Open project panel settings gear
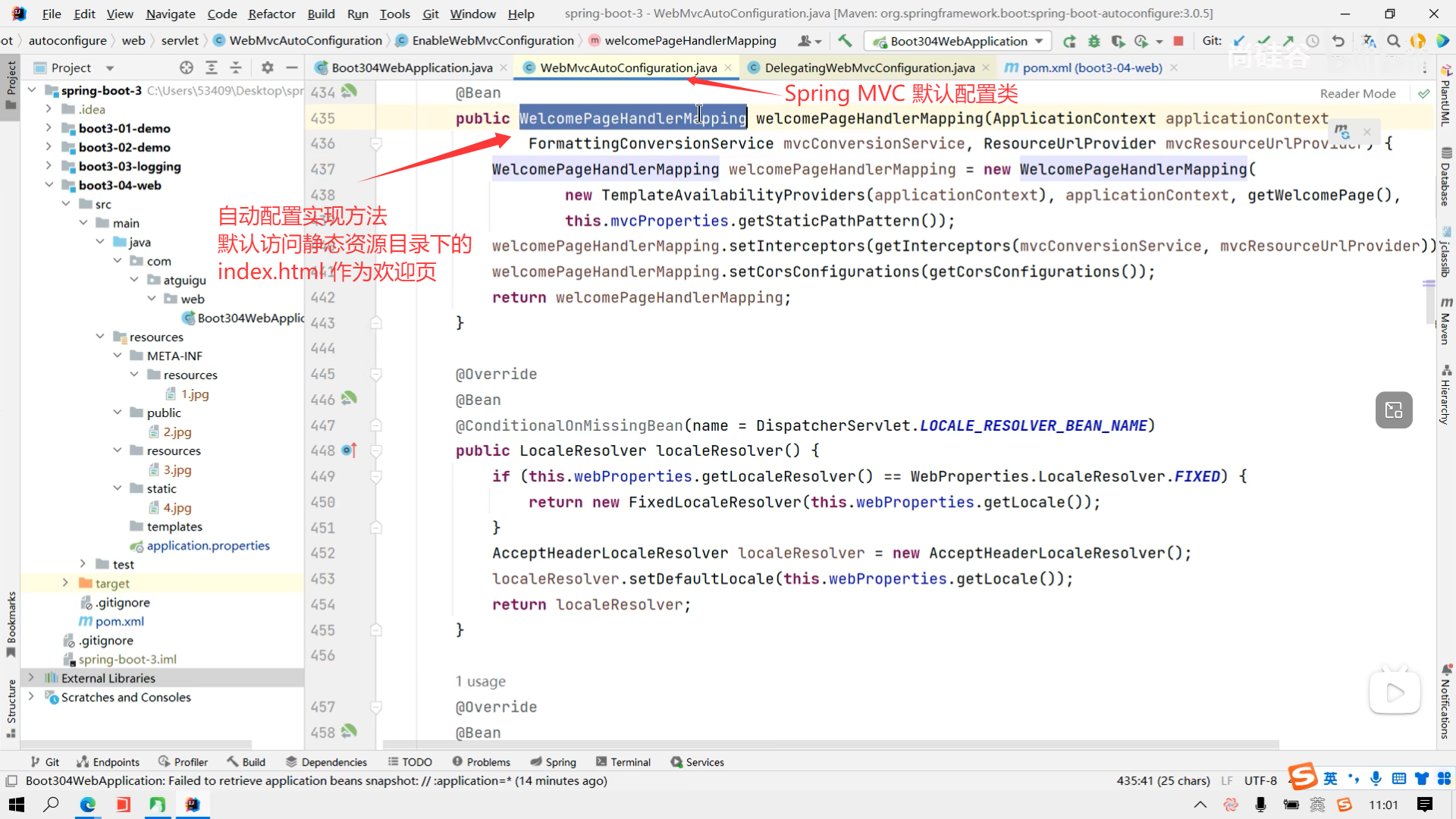The height and width of the screenshot is (819, 1456). point(267,67)
